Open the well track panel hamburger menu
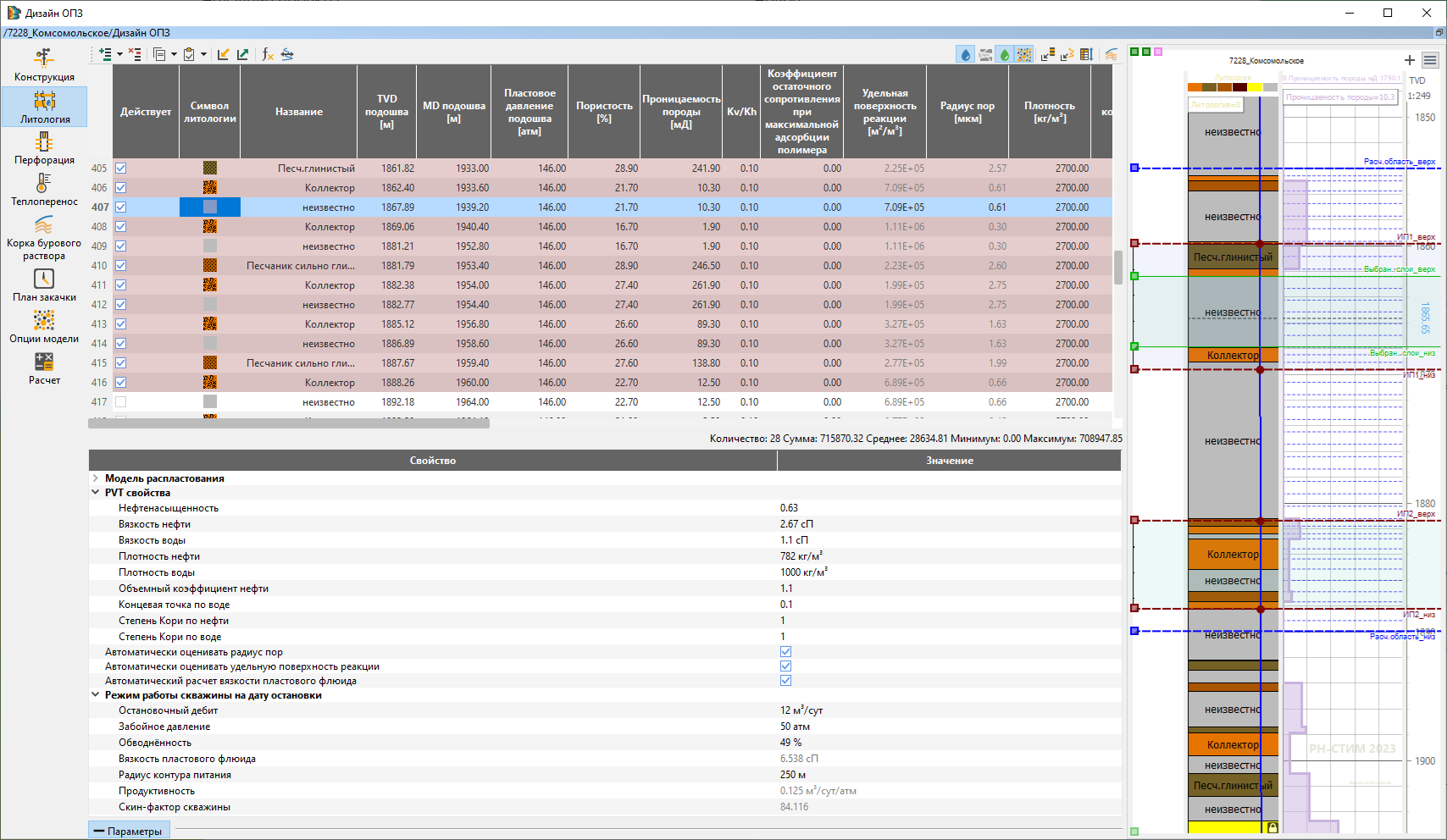 click(1430, 60)
